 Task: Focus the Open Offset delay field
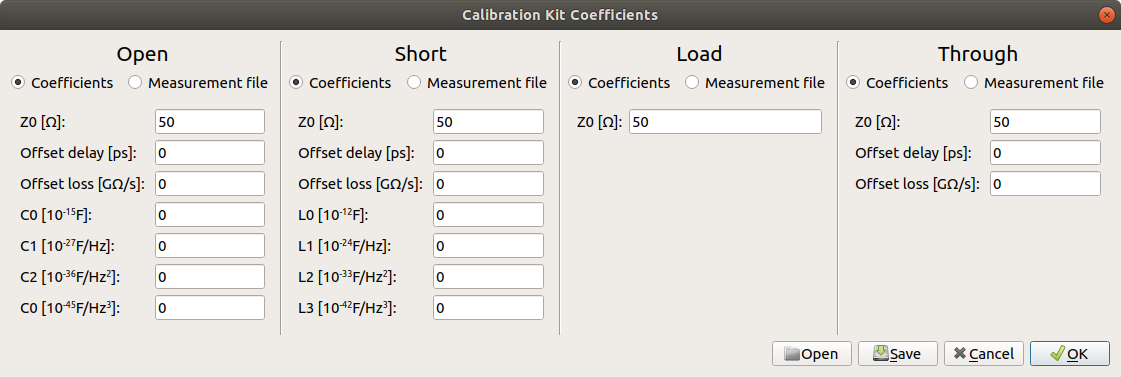[x=210, y=152]
